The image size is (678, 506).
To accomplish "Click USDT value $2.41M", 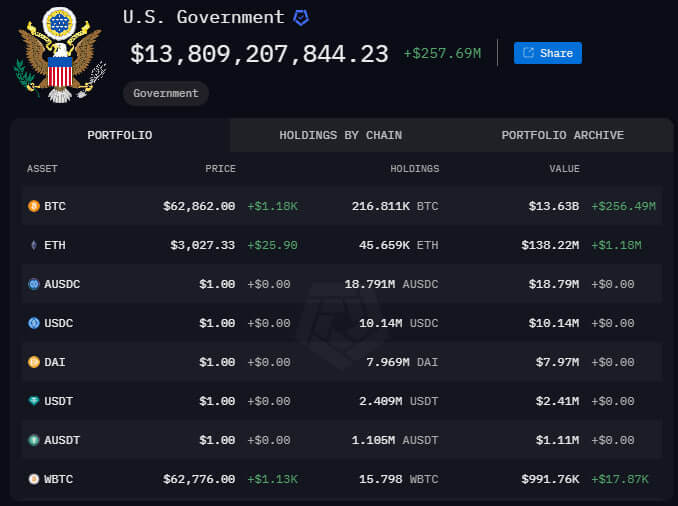I will 558,401.
